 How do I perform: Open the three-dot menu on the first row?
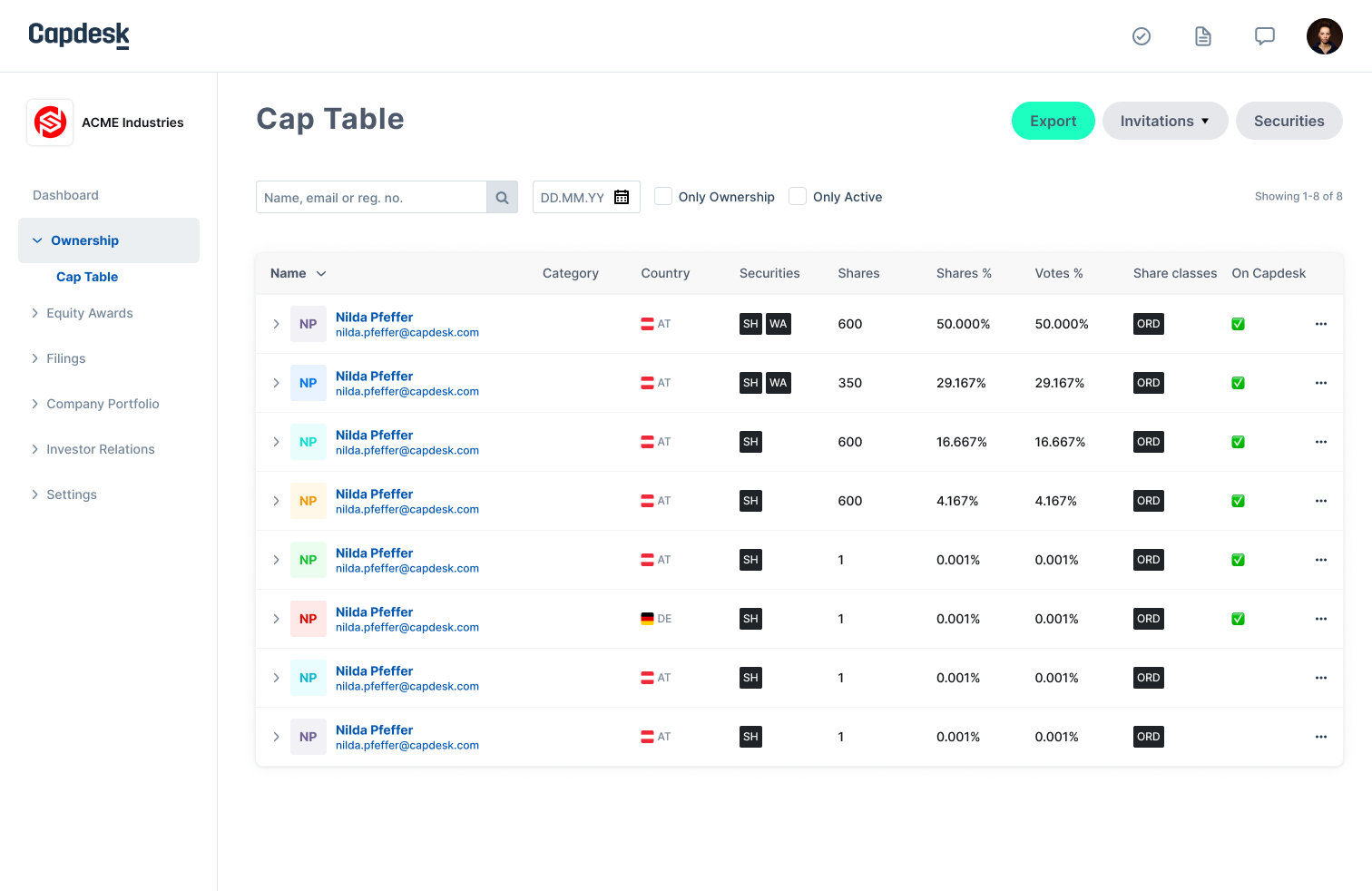click(1321, 324)
